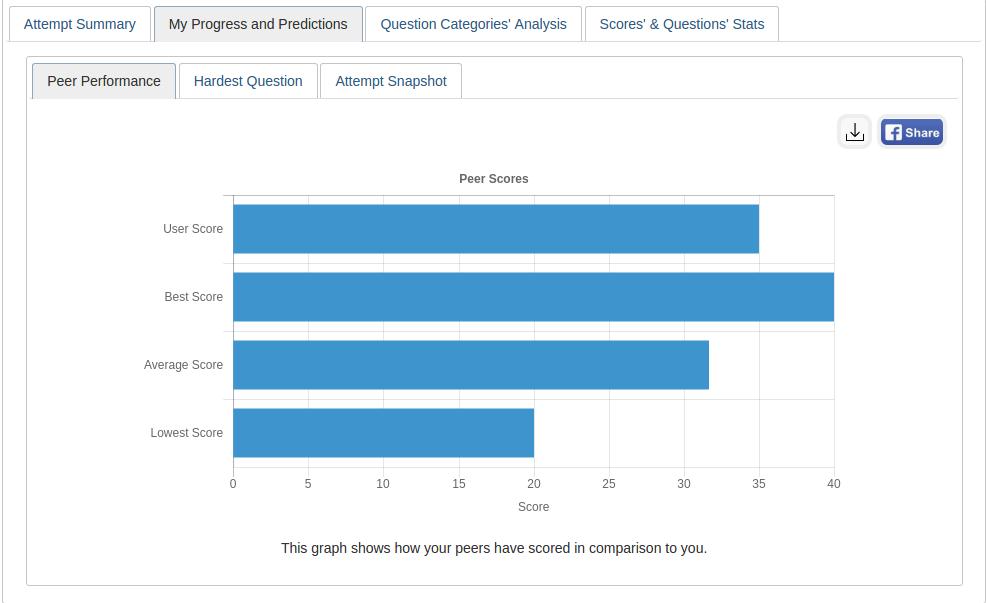Click the Best Score axis label
986x603 pixels.
click(x=194, y=297)
